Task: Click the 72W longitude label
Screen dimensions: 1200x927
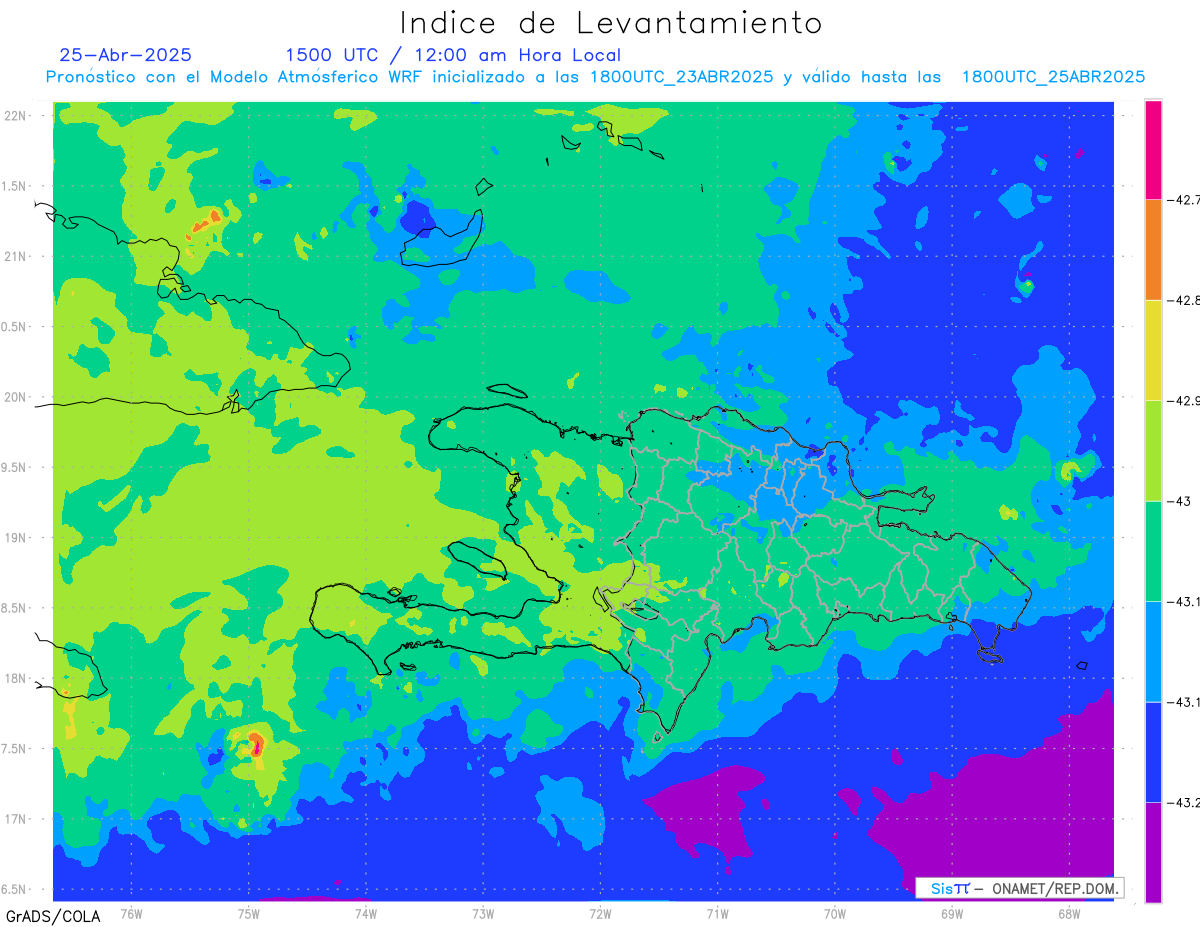Action: coord(600,914)
